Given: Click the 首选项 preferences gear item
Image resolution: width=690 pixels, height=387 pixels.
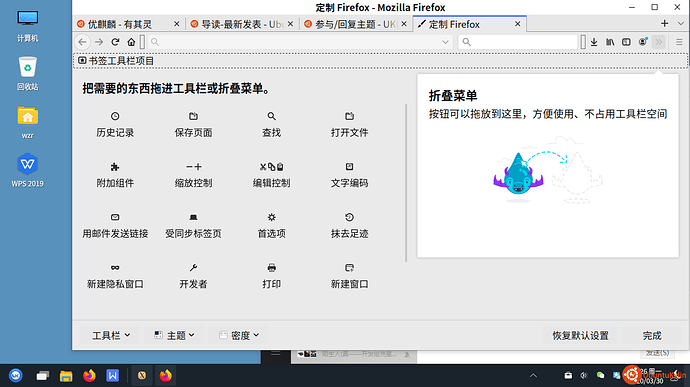Looking at the screenshot, I should tap(272, 226).
